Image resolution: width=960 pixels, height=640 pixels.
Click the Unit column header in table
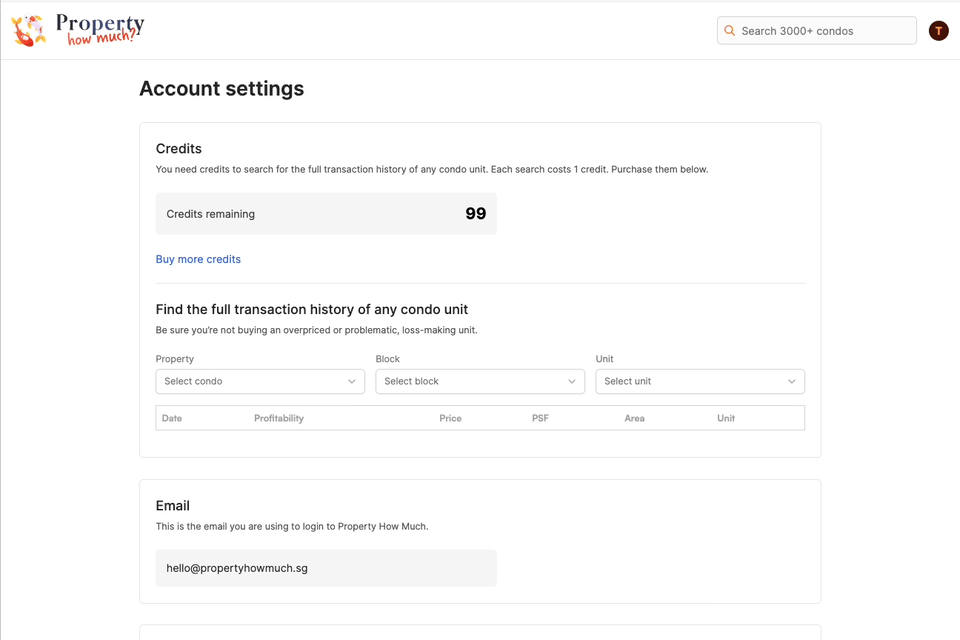(x=726, y=418)
